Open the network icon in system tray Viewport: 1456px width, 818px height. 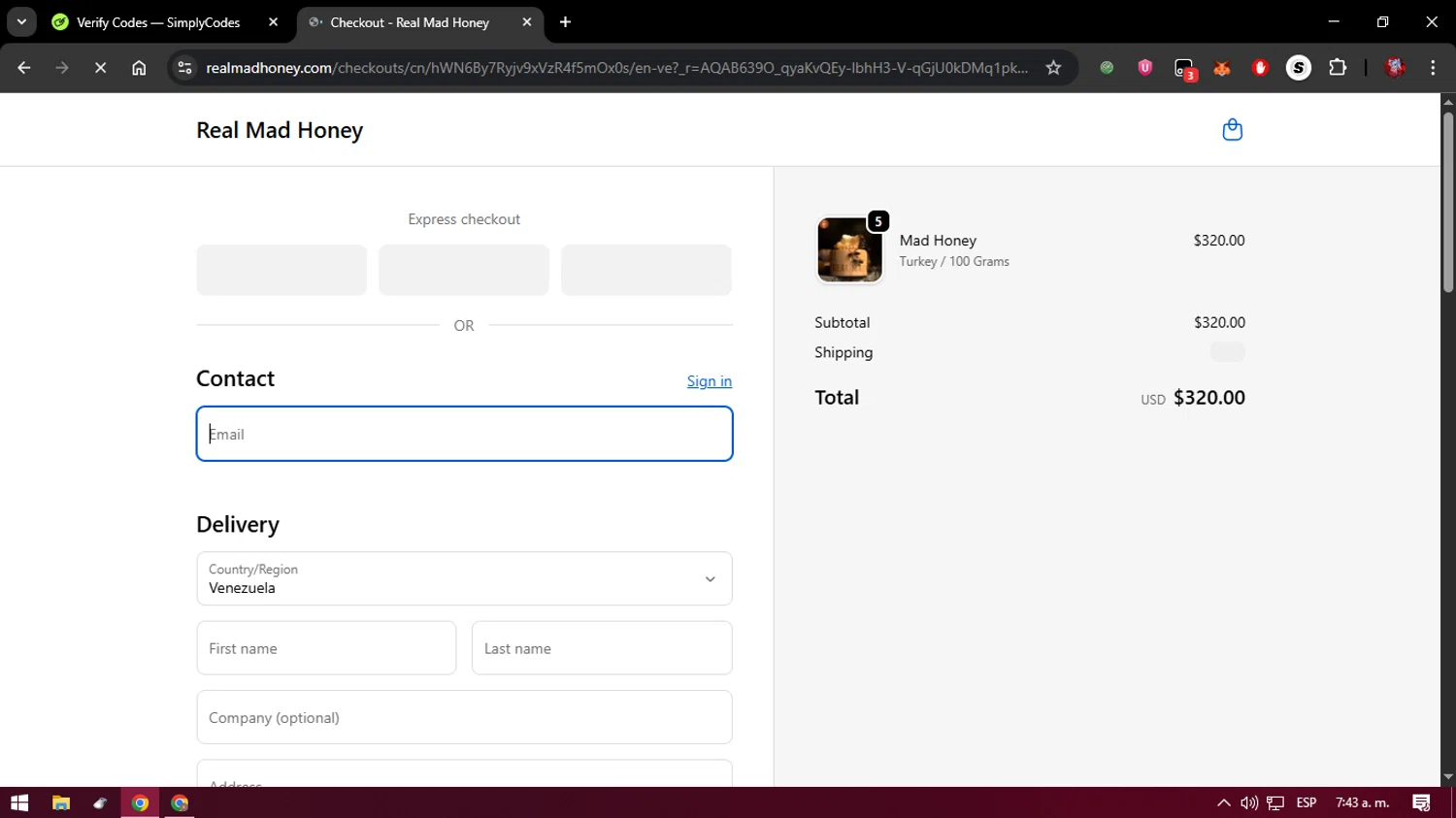pos(1275,802)
